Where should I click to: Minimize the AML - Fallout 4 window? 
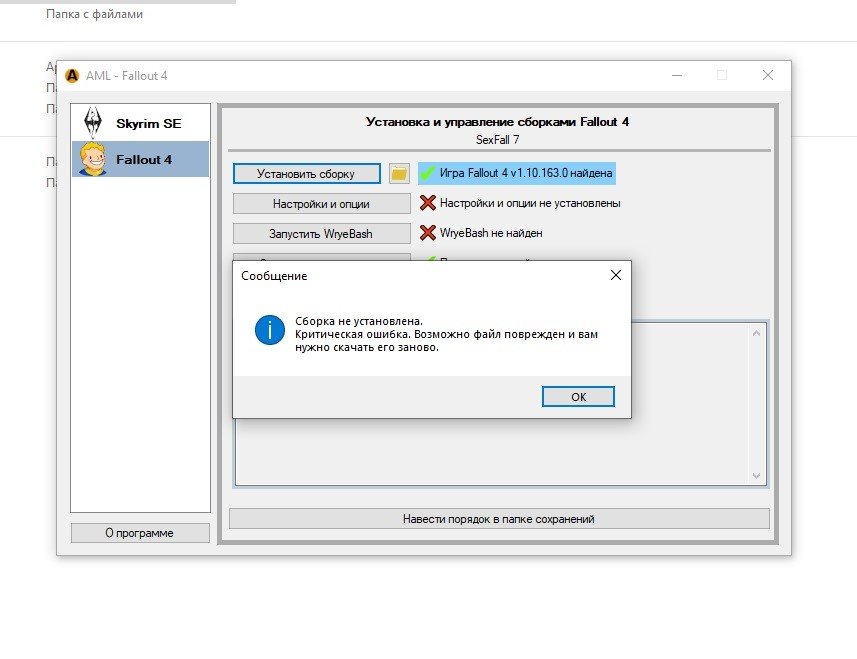(675, 76)
